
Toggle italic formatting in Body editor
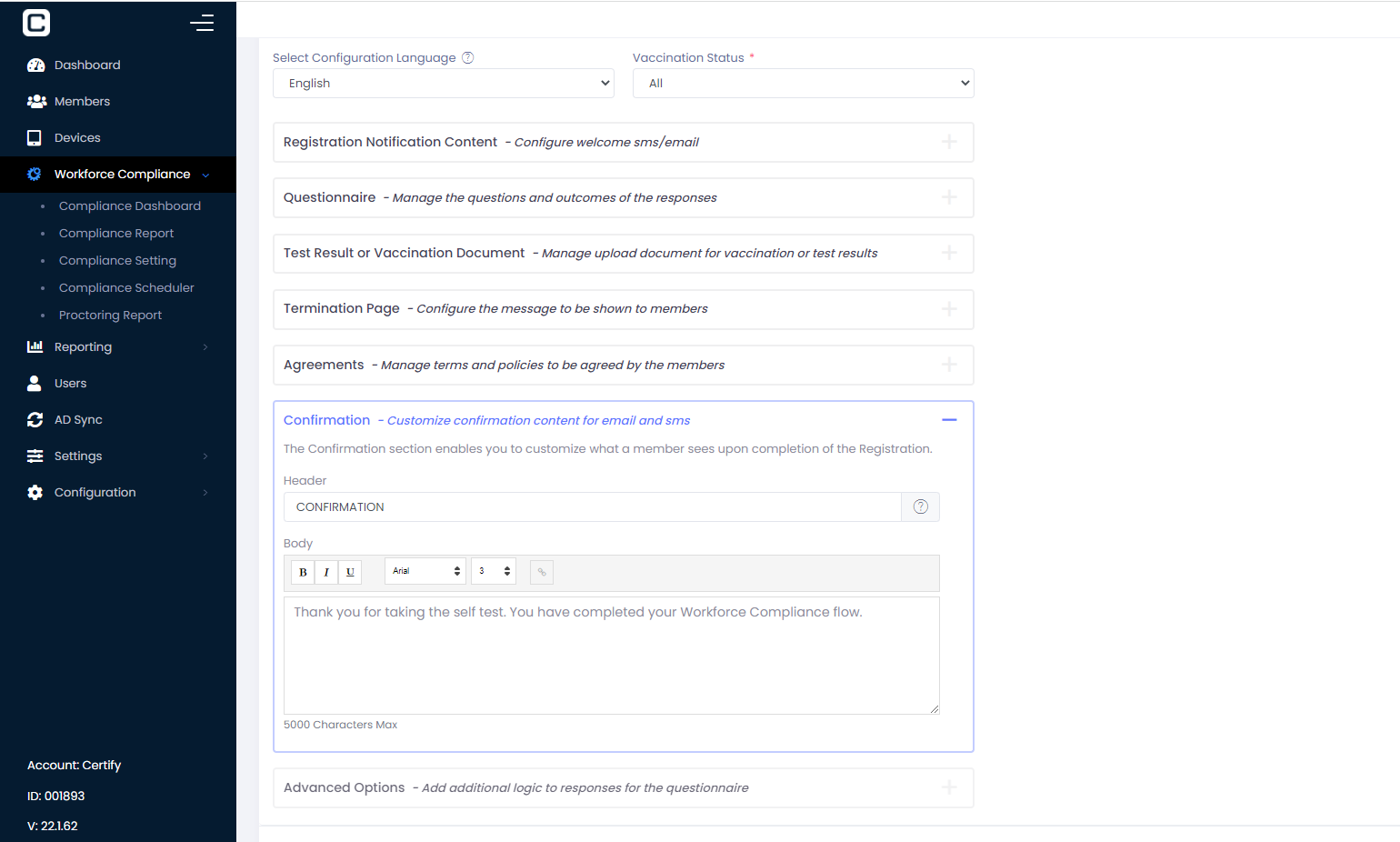click(x=326, y=572)
